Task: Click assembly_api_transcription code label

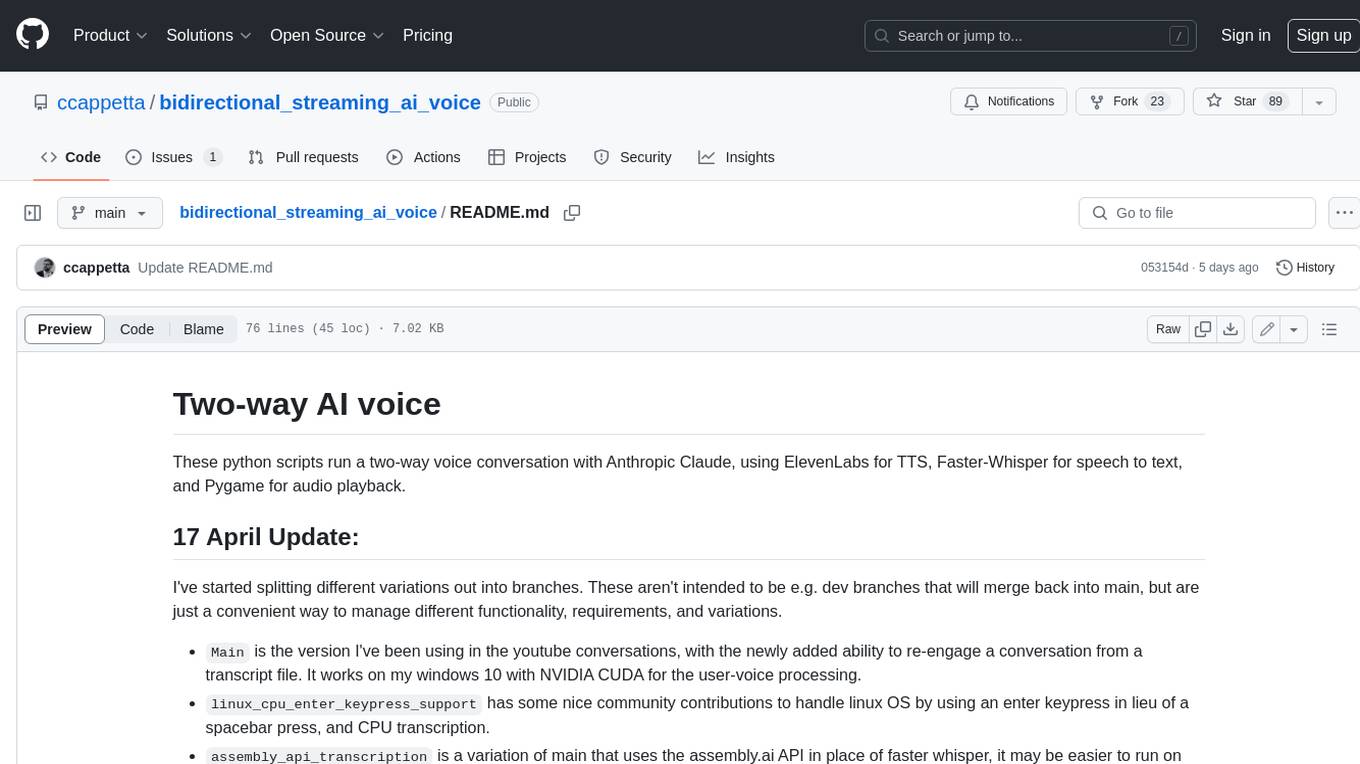Action: pos(319,756)
